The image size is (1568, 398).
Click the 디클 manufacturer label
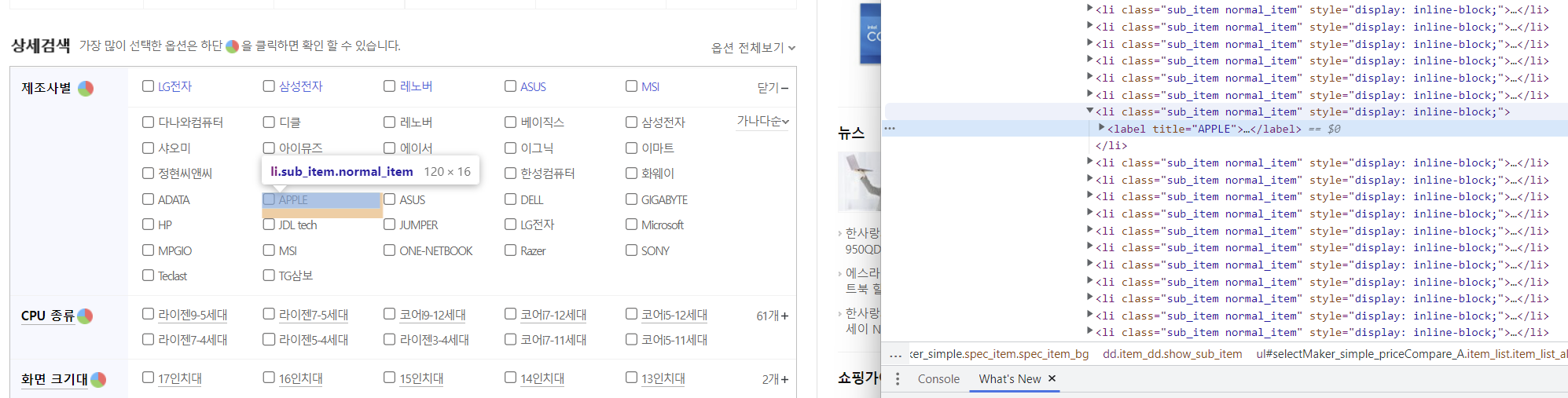(290, 122)
